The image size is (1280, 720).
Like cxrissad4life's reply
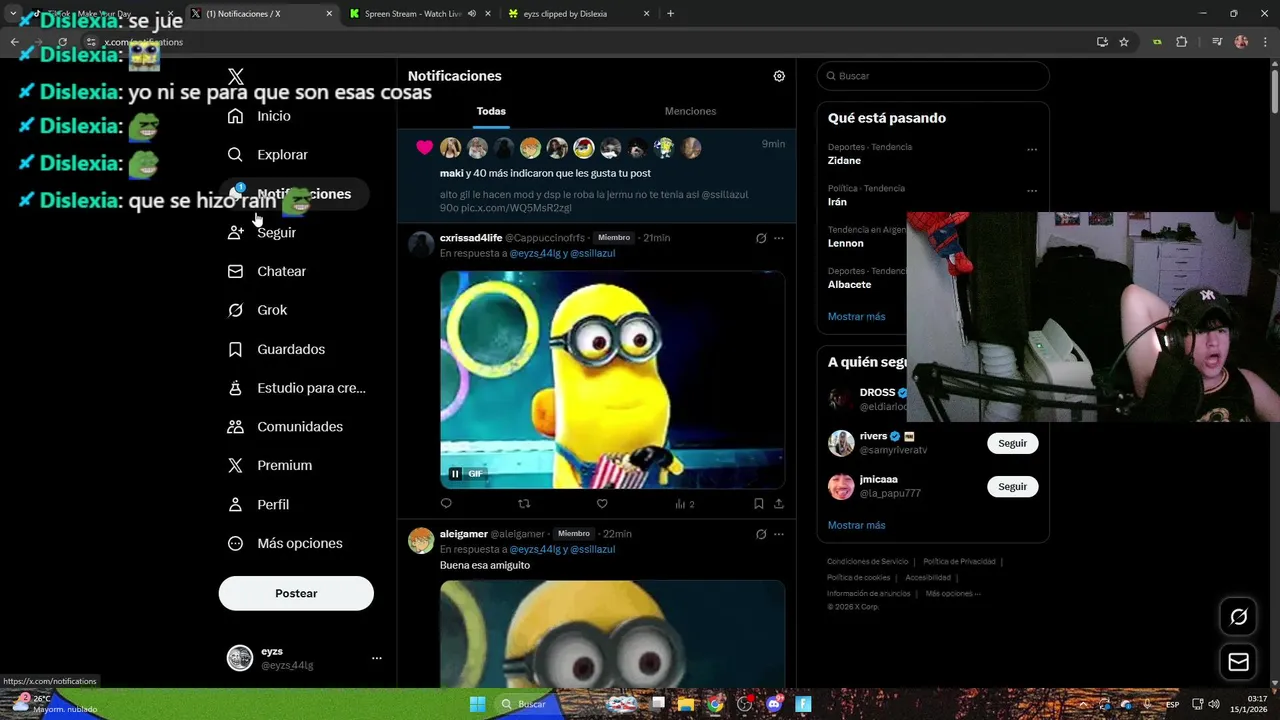click(x=602, y=504)
